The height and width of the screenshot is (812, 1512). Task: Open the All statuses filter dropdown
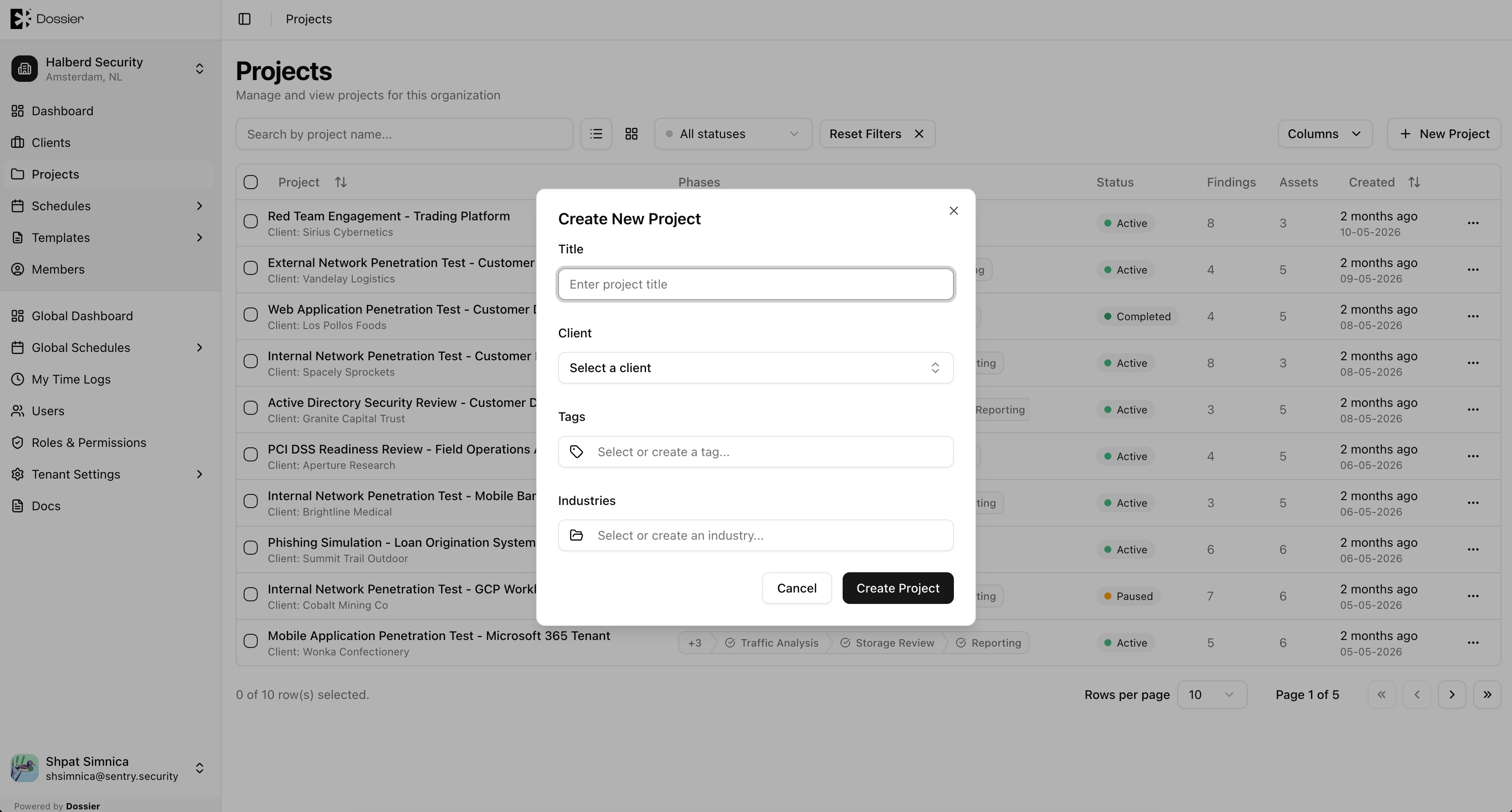pyautogui.click(x=733, y=134)
